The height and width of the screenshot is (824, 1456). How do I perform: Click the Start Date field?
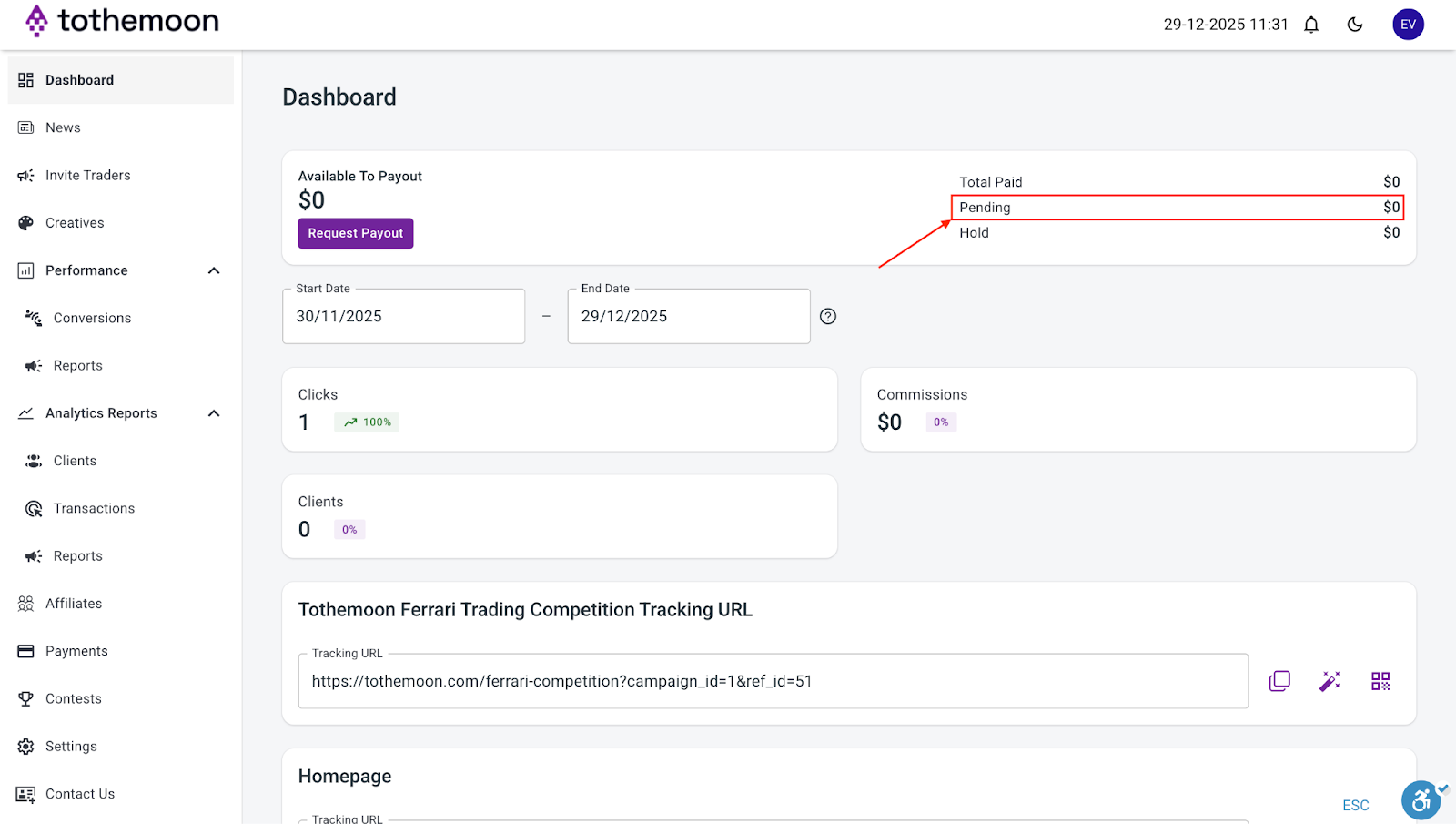404,316
